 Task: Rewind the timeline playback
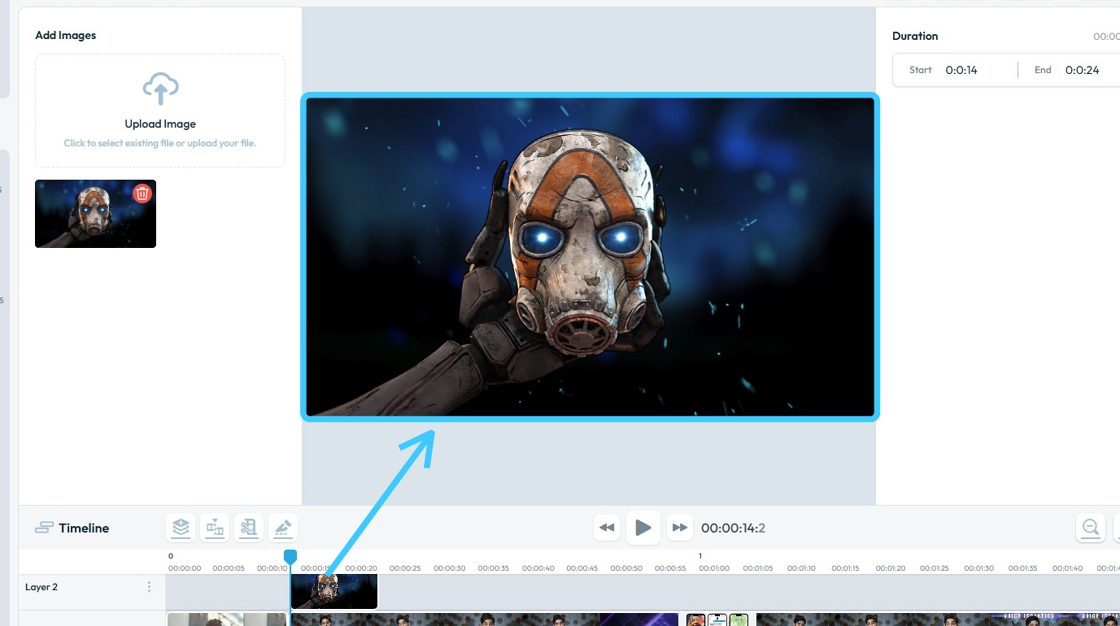pyautogui.click(x=606, y=528)
